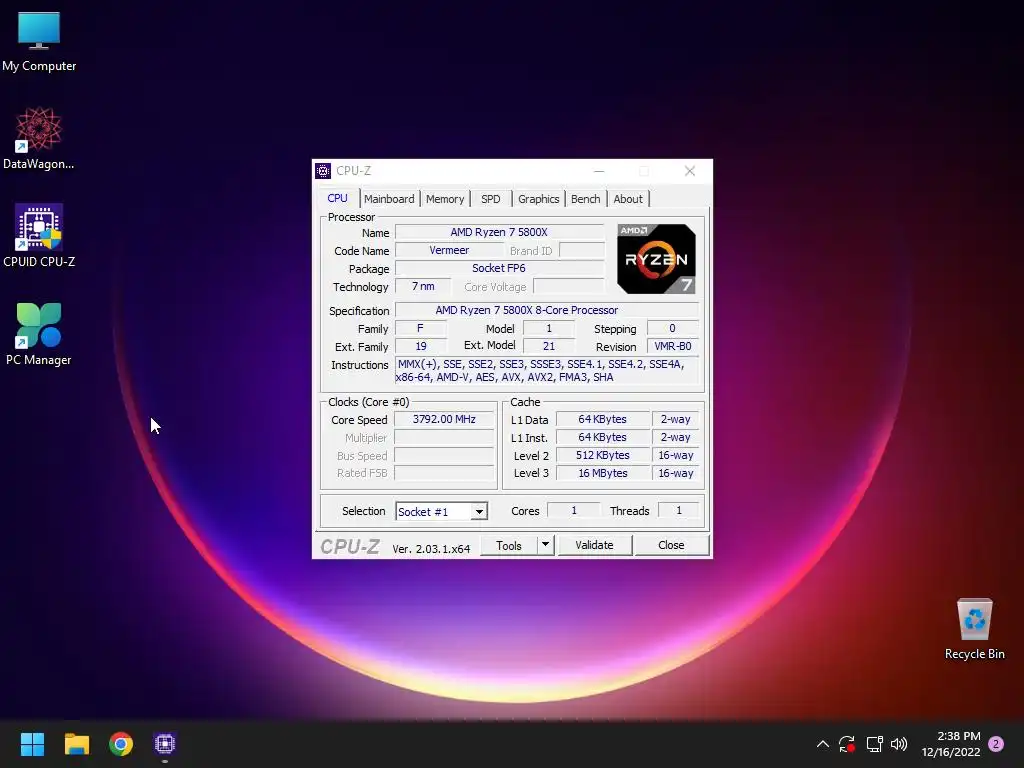This screenshot has width=1024, height=768.
Task: Click the Core Speed 3792.00 MHz value
Action: (444, 419)
